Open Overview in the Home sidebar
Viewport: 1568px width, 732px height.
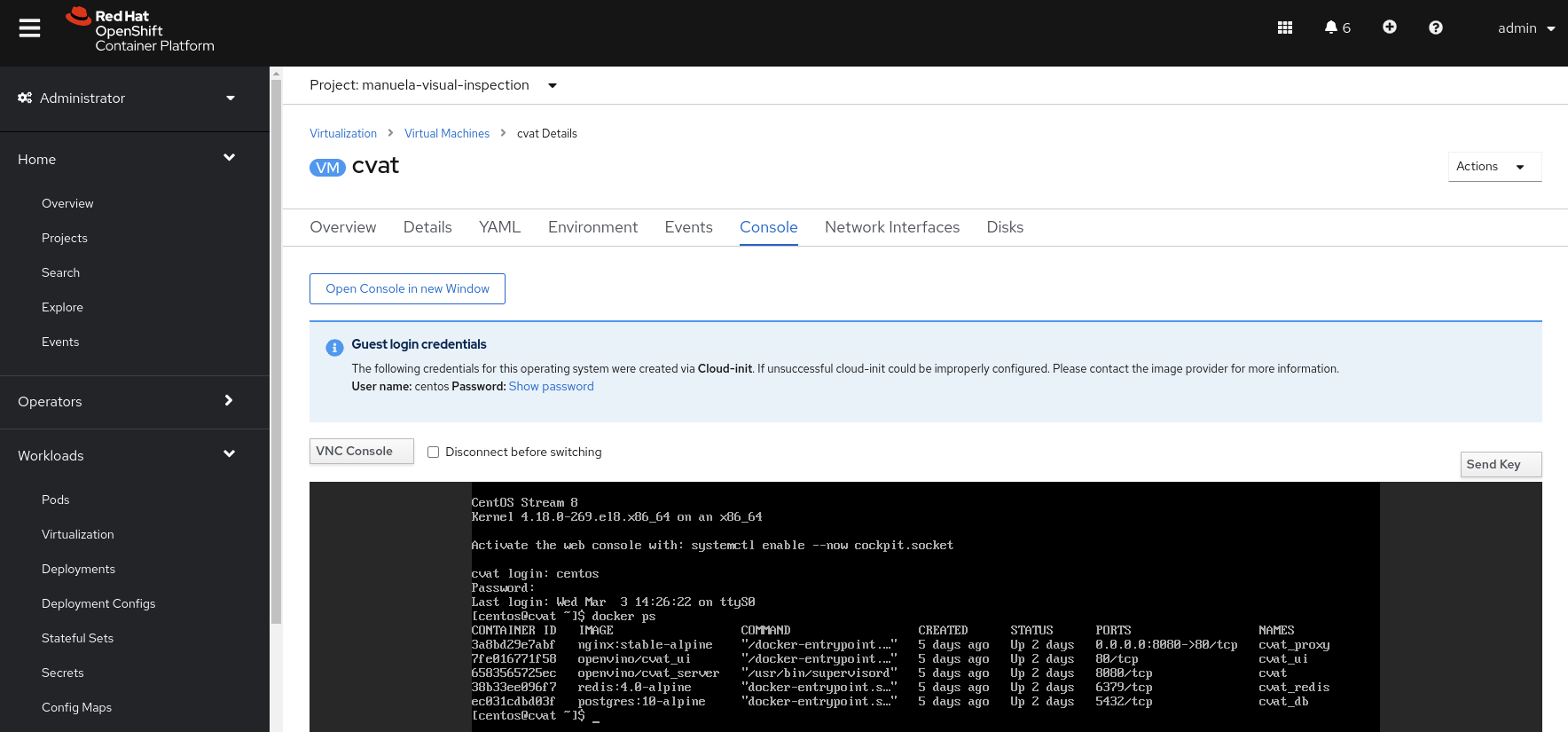click(67, 203)
